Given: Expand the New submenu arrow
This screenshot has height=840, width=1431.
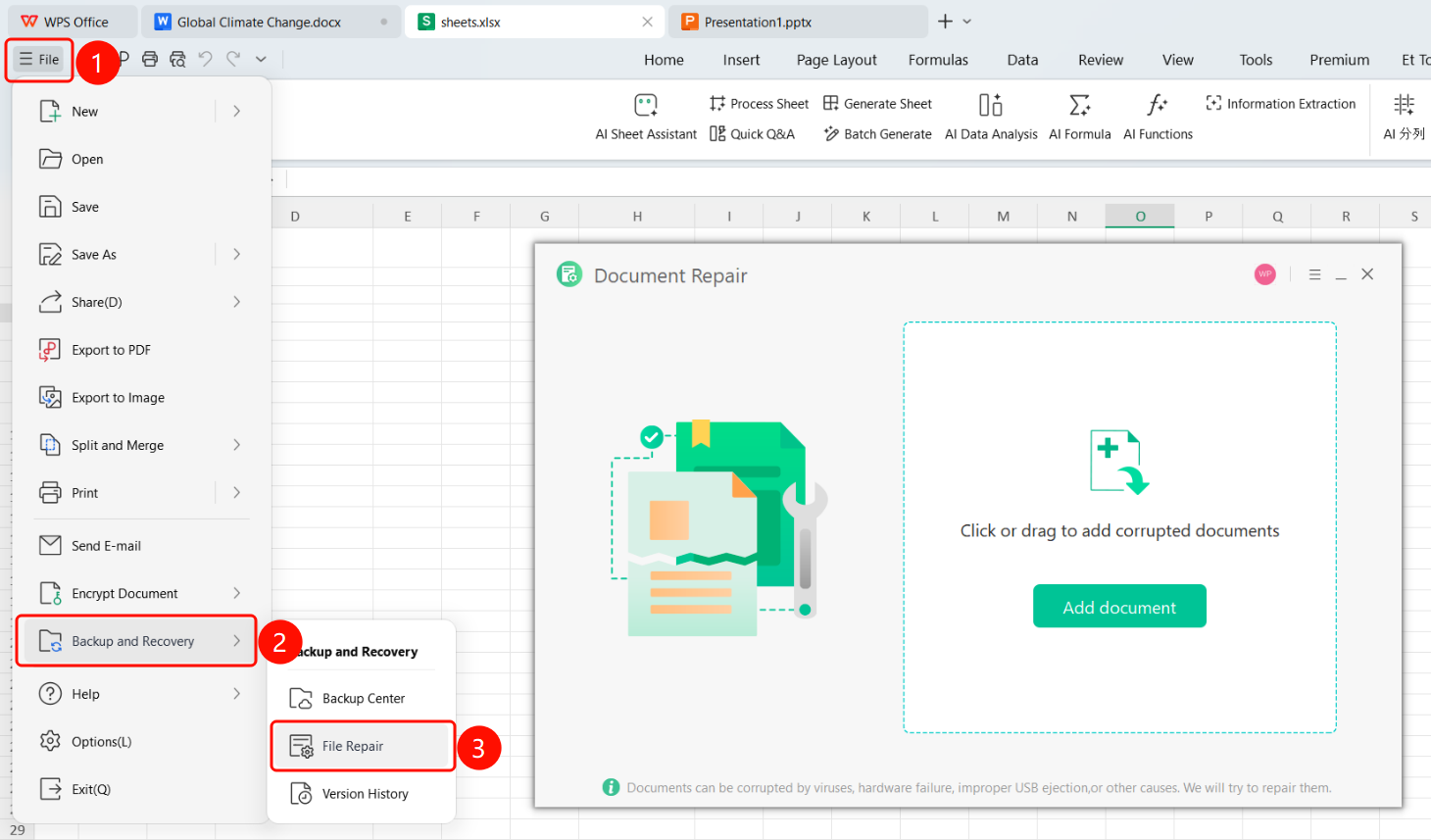Looking at the screenshot, I should click(x=236, y=111).
